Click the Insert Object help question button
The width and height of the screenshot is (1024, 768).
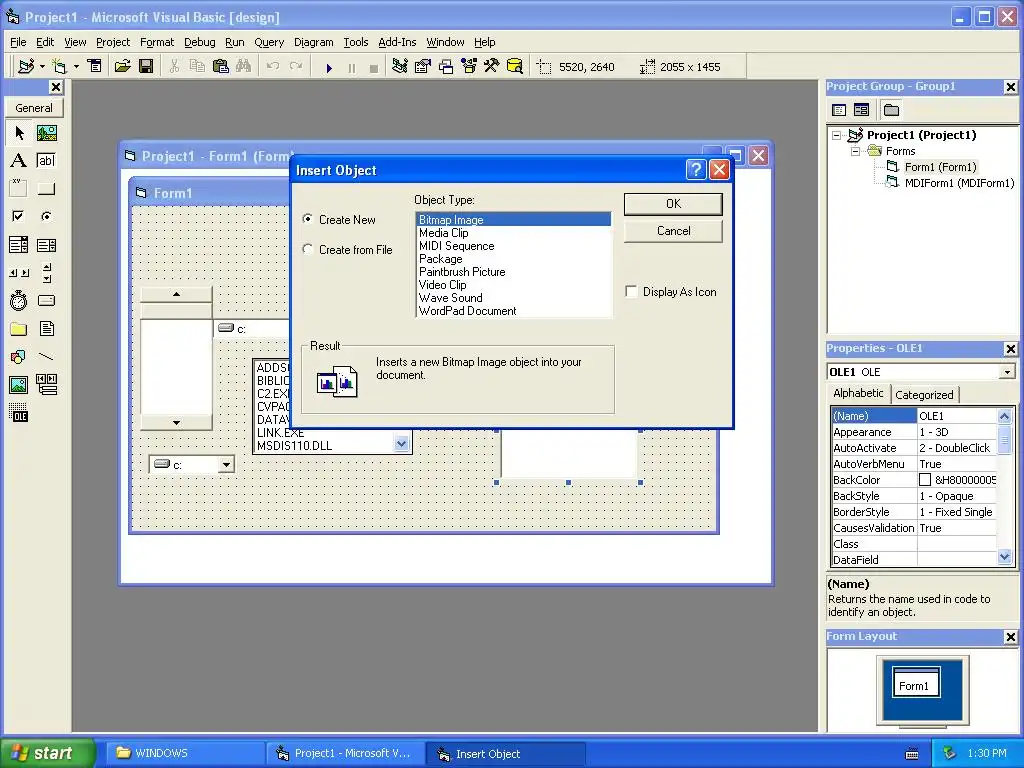tap(696, 170)
